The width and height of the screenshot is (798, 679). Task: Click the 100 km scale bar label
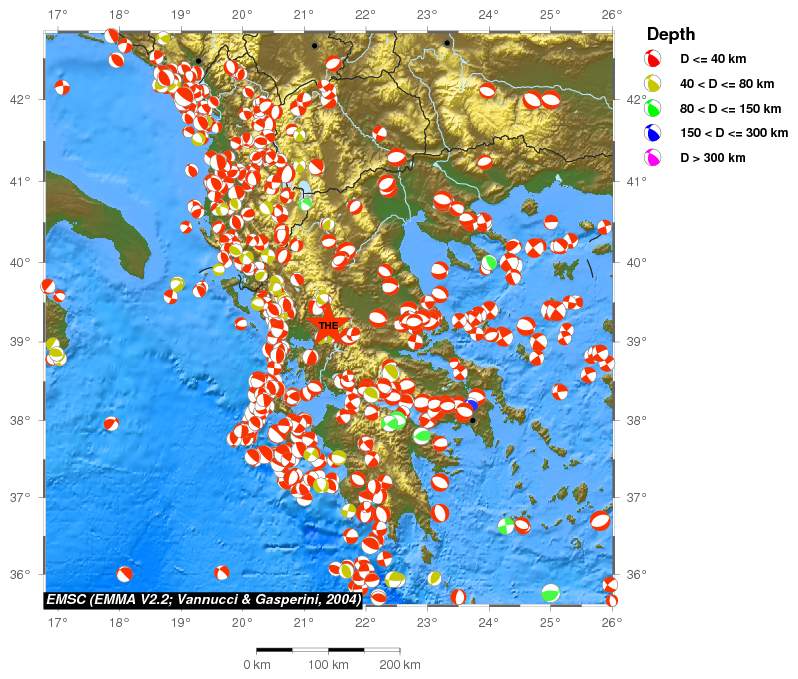[328, 665]
